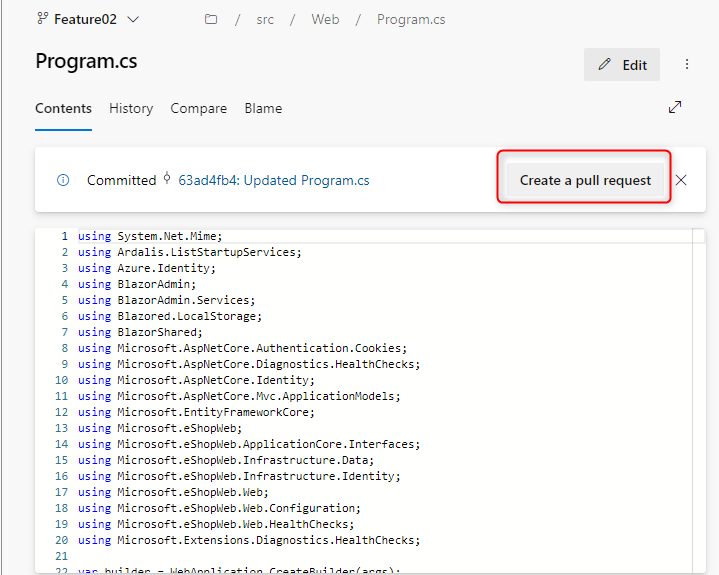Switch to the History tab
The image size is (719, 575).
point(131,108)
